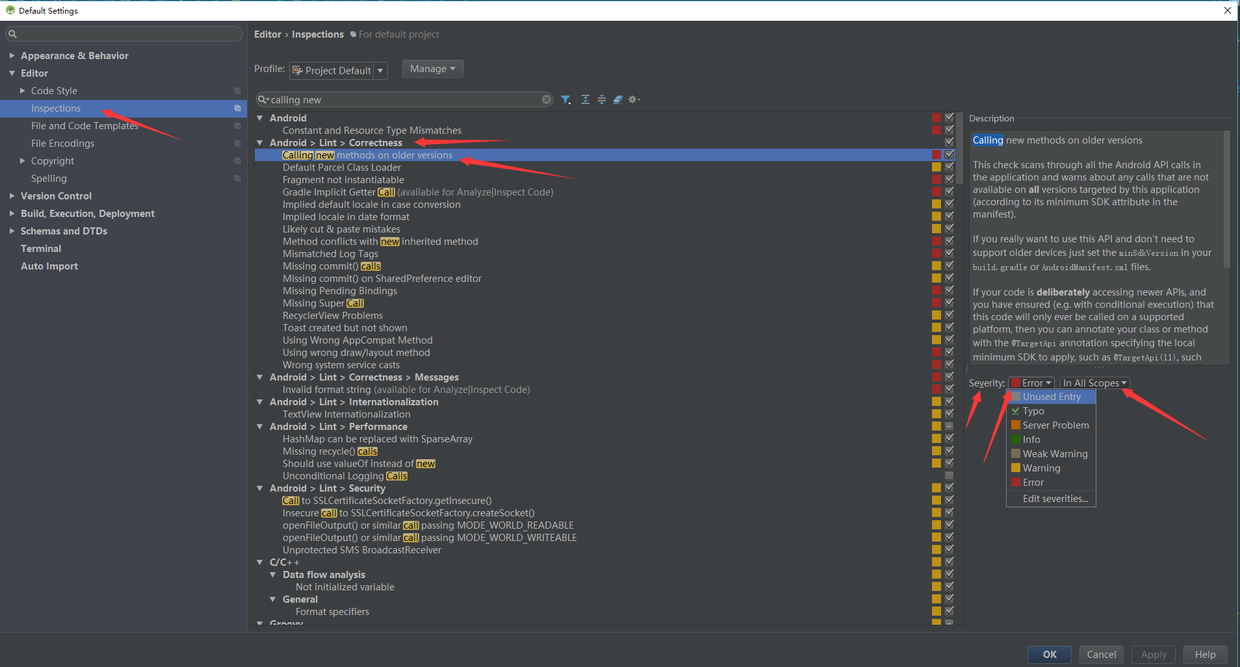Toggle checkbox for Format specifiers inspection
This screenshot has width=1240, height=667.
pos(949,612)
